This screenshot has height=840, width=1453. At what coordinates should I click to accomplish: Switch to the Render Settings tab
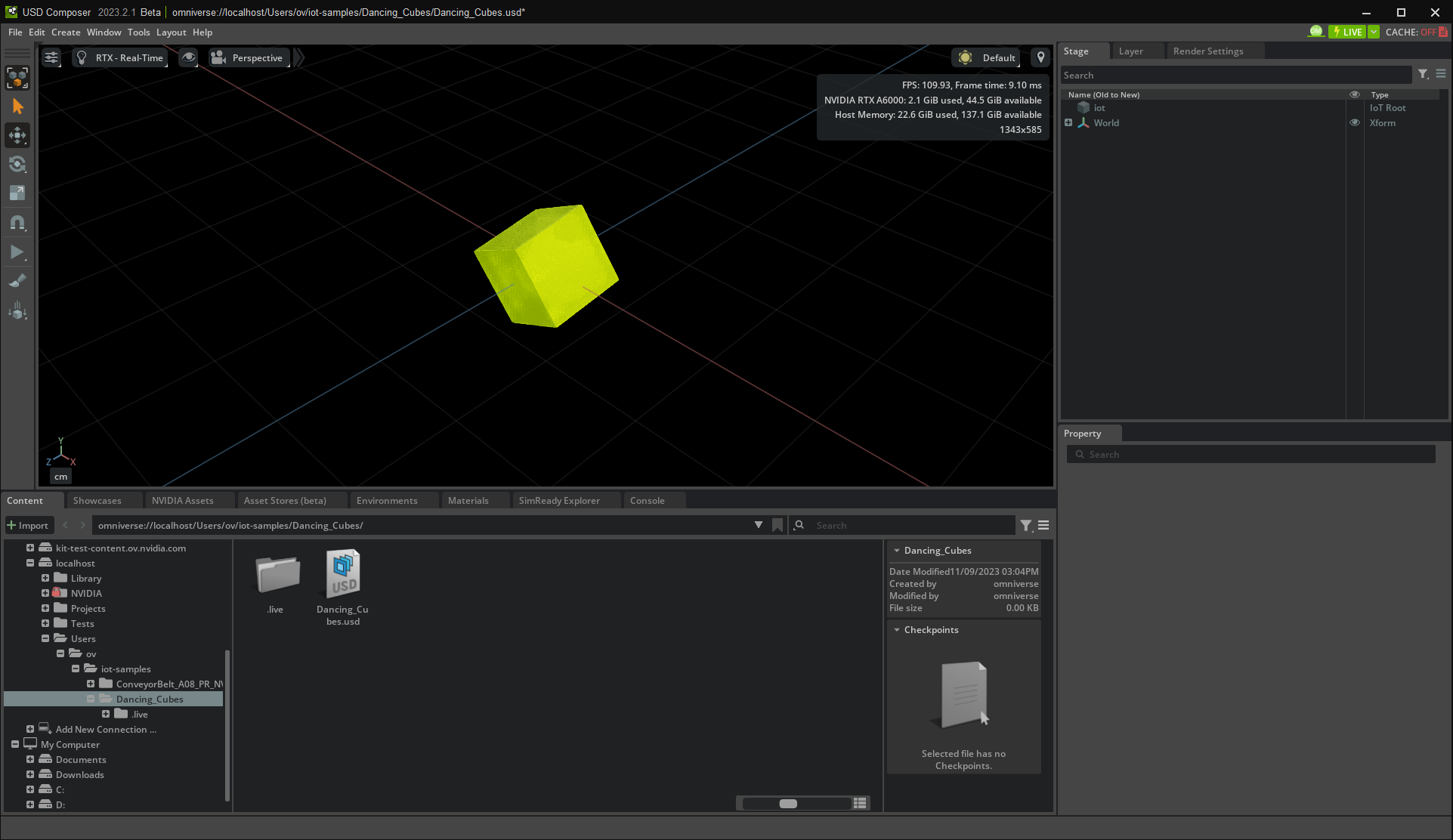(1207, 51)
